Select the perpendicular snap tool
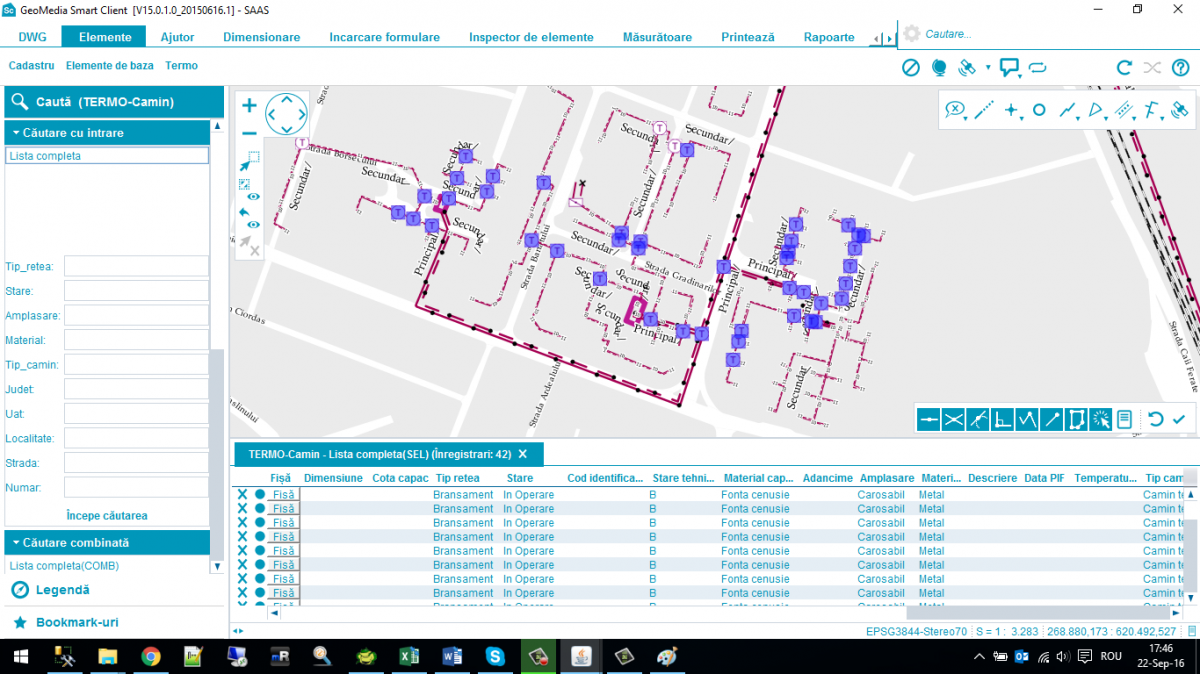 (1003, 420)
